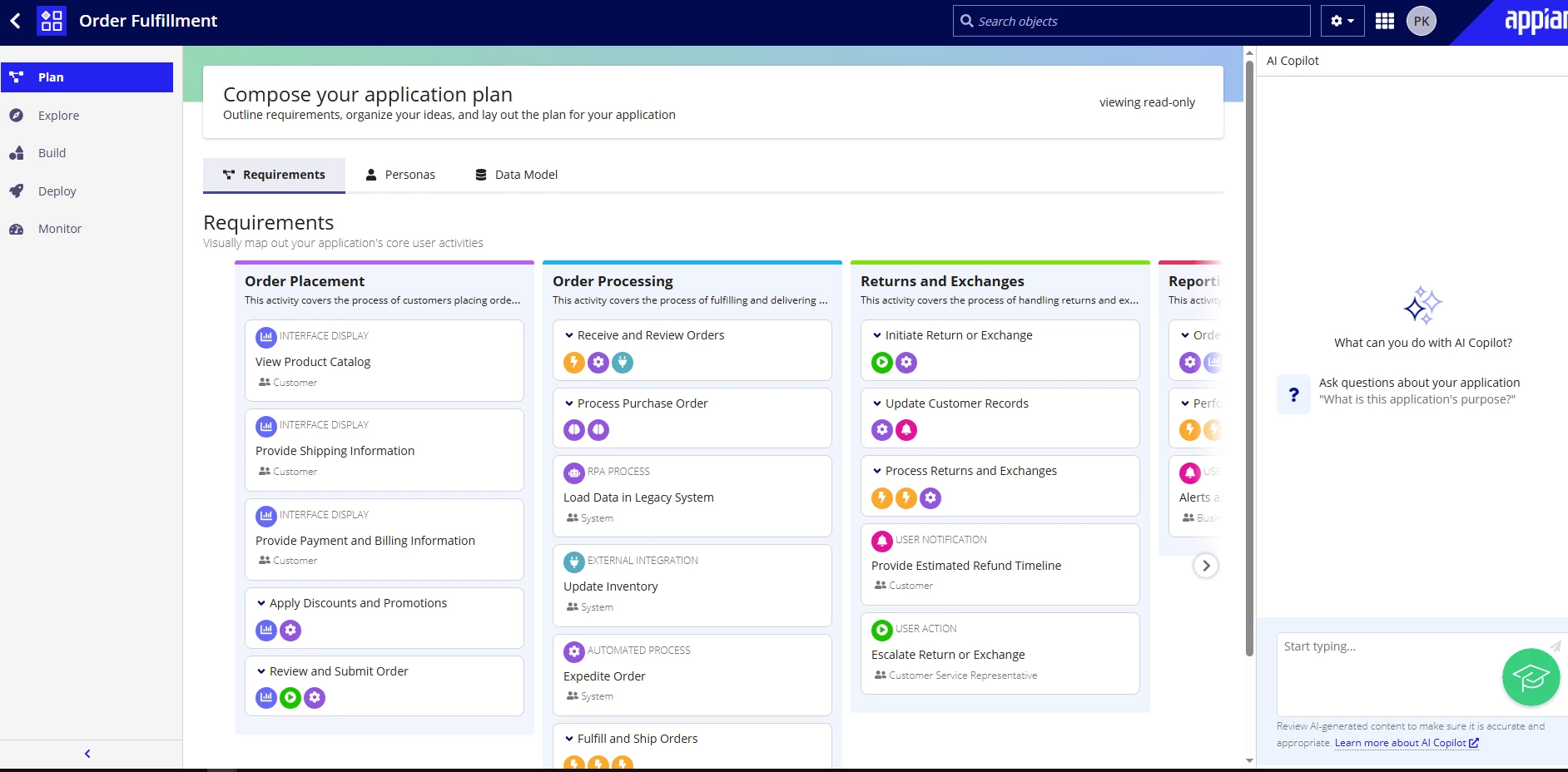Collapse Fulfill and Ship Orders
Image resolution: width=1568 pixels, height=772 pixels.
(569, 739)
